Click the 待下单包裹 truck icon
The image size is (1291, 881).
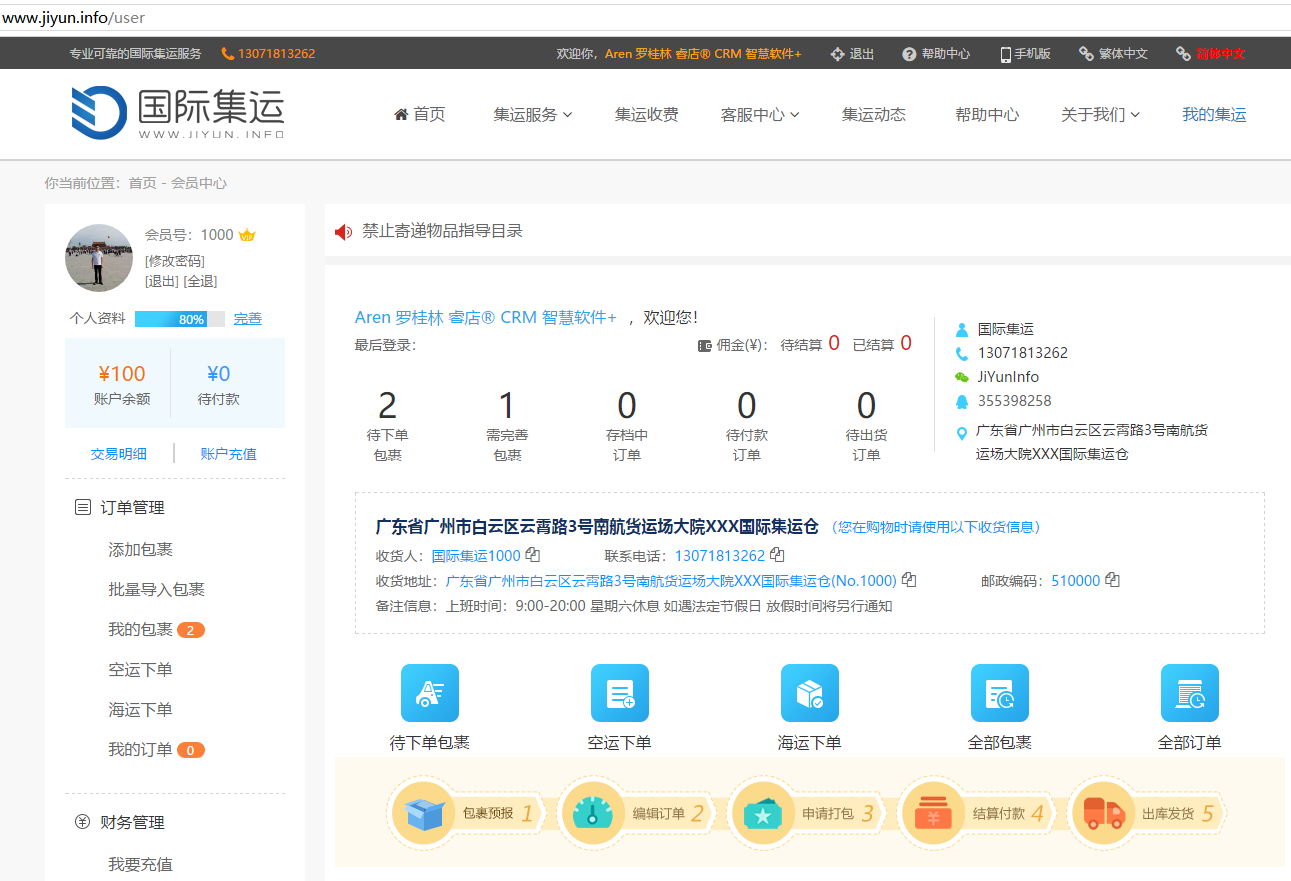(429, 693)
